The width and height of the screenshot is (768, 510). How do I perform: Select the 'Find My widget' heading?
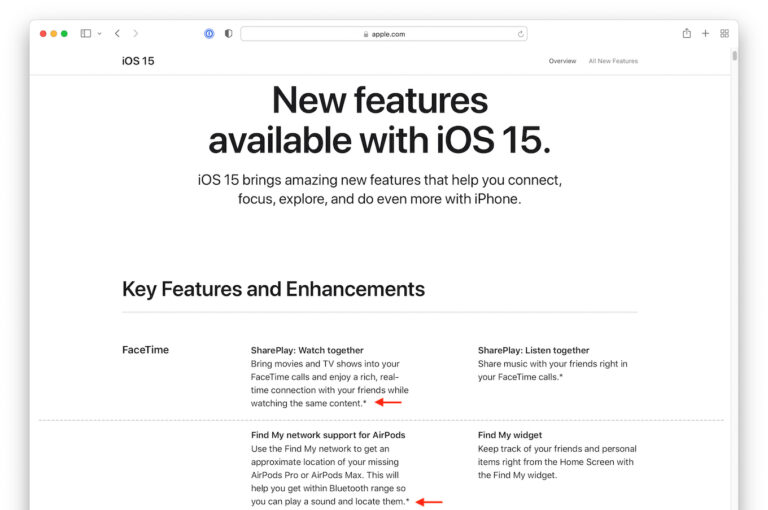pyautogui.click(x=510, y=435)
